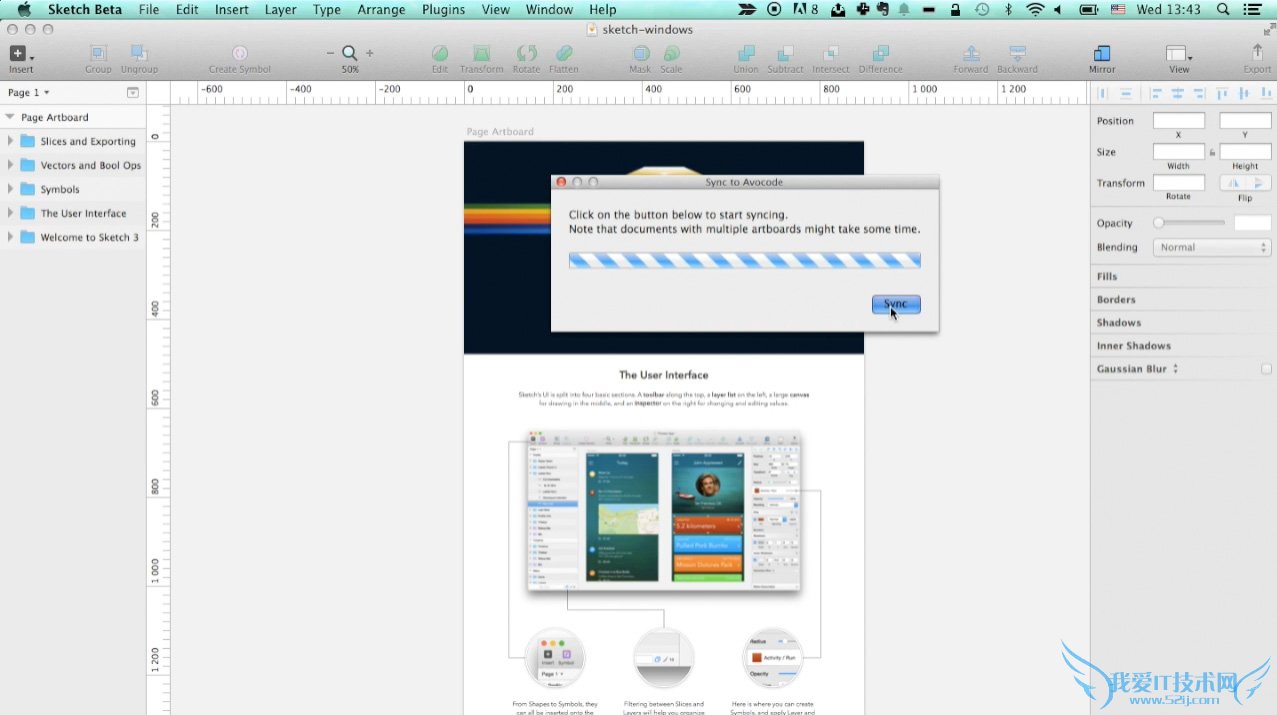
Task: Select the Rotate tool
Action: tap(526, 53)
